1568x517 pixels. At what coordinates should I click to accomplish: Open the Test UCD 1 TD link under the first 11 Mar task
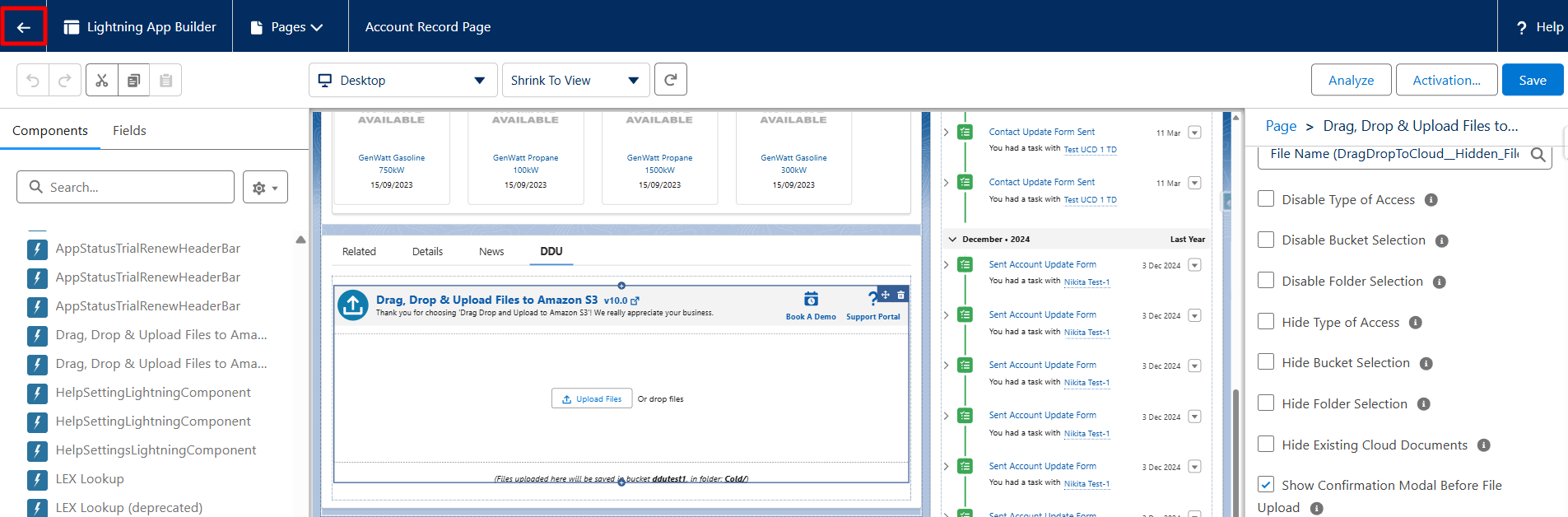coord(1090,150)
